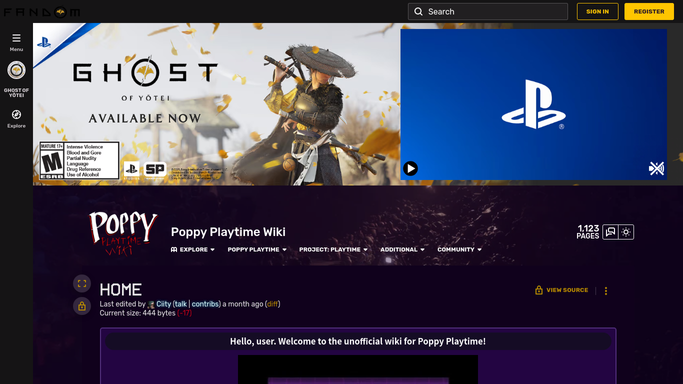This screenshot has height=384, width=683.
Task: Toggle the light/dark theme sun icon
Action: point(626,232)
